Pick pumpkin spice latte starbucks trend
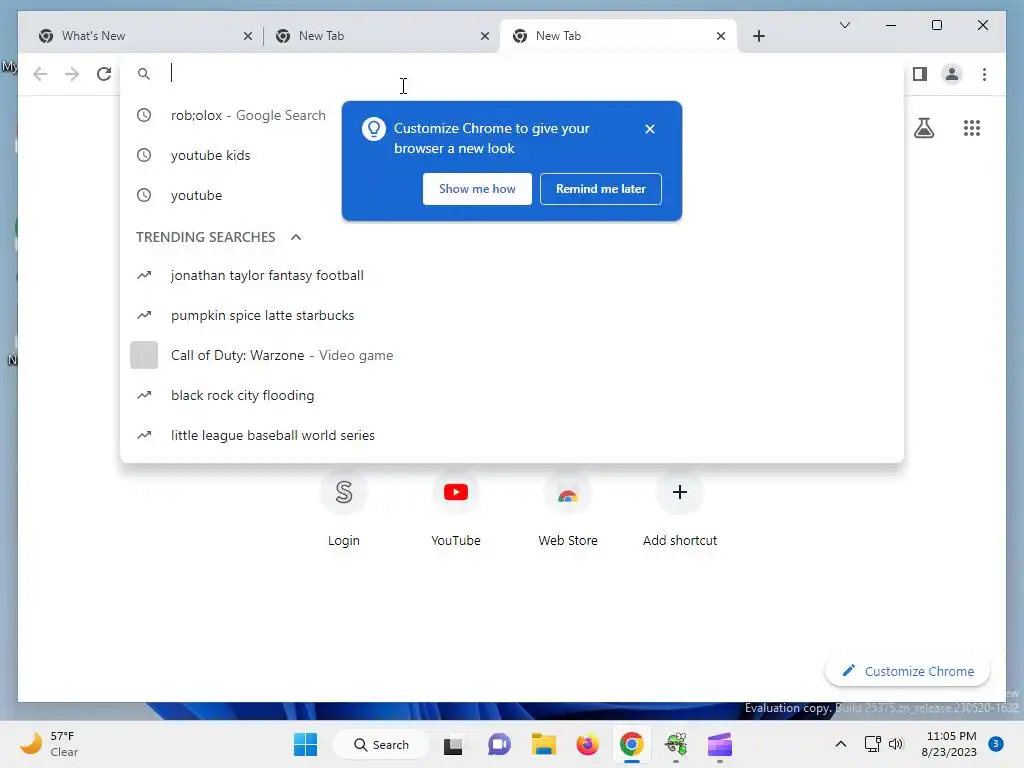 pos(512,315)
